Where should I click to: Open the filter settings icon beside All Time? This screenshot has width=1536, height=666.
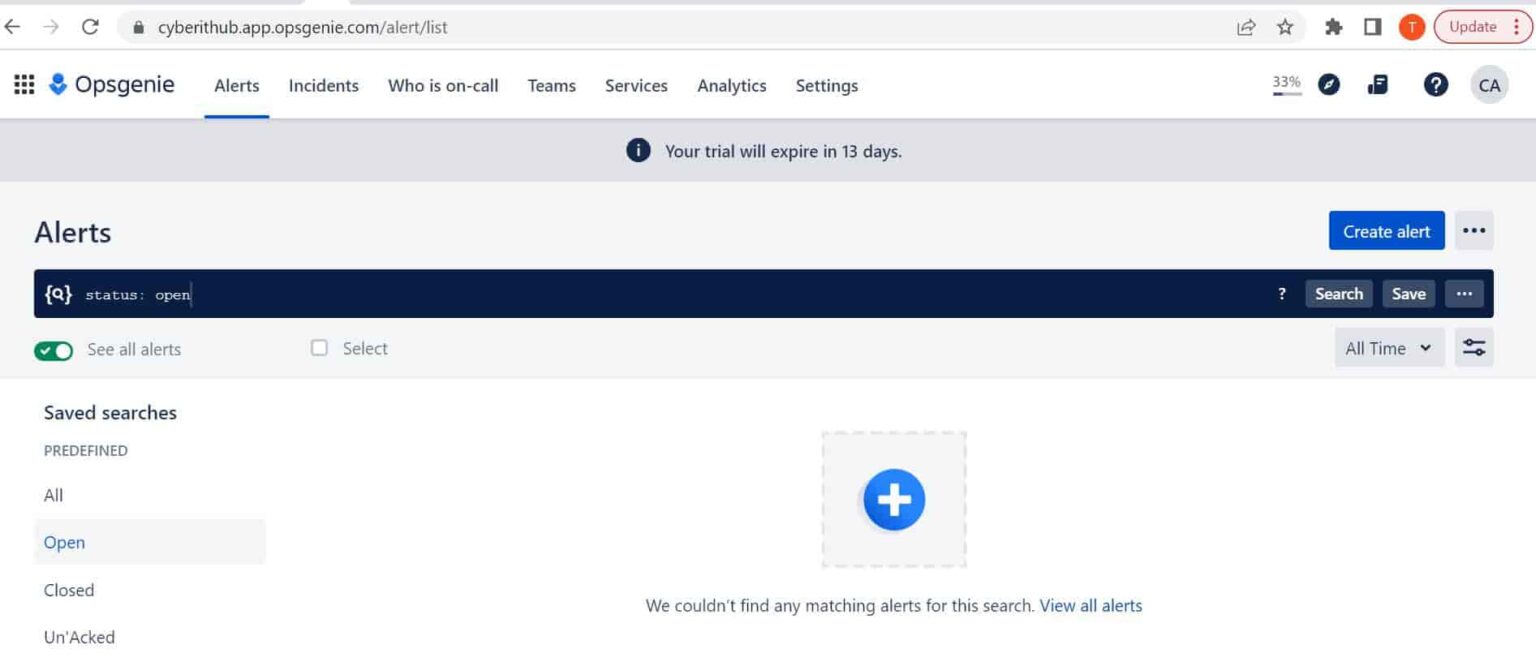[1474, 347]
